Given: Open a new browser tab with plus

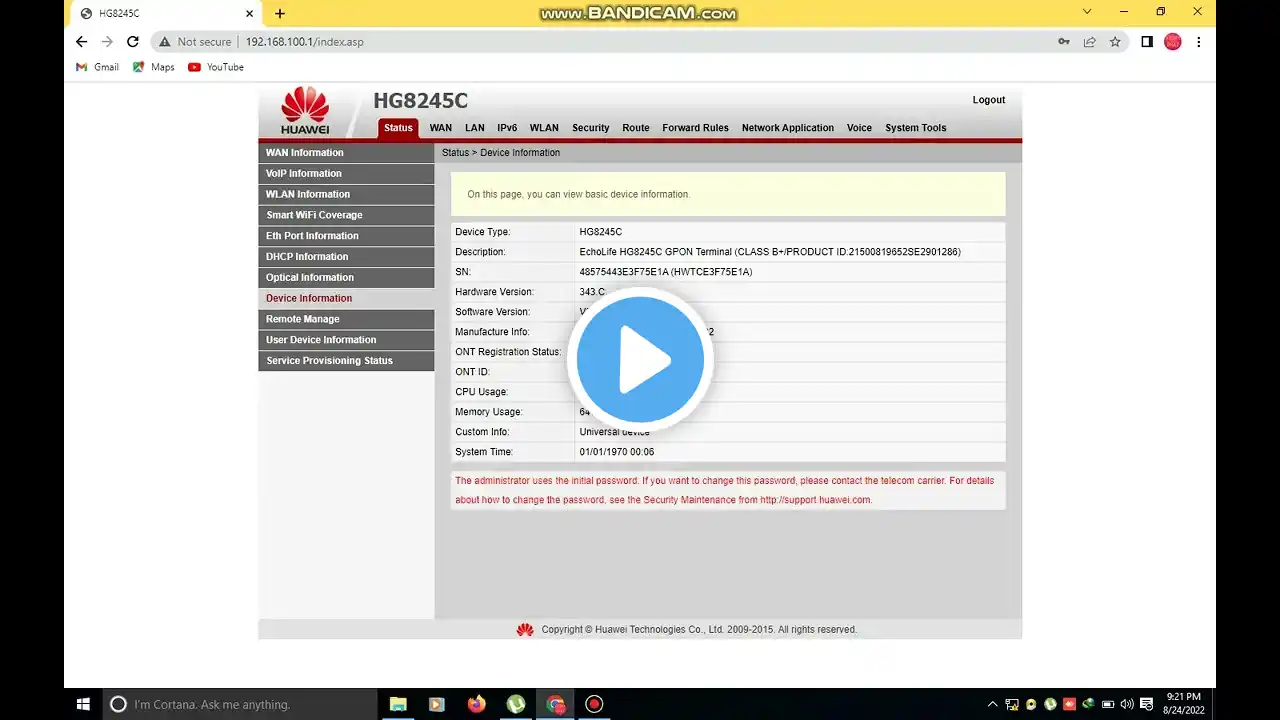Looking at the screenshot, I should pyautogui.click(x=280, y=13).
